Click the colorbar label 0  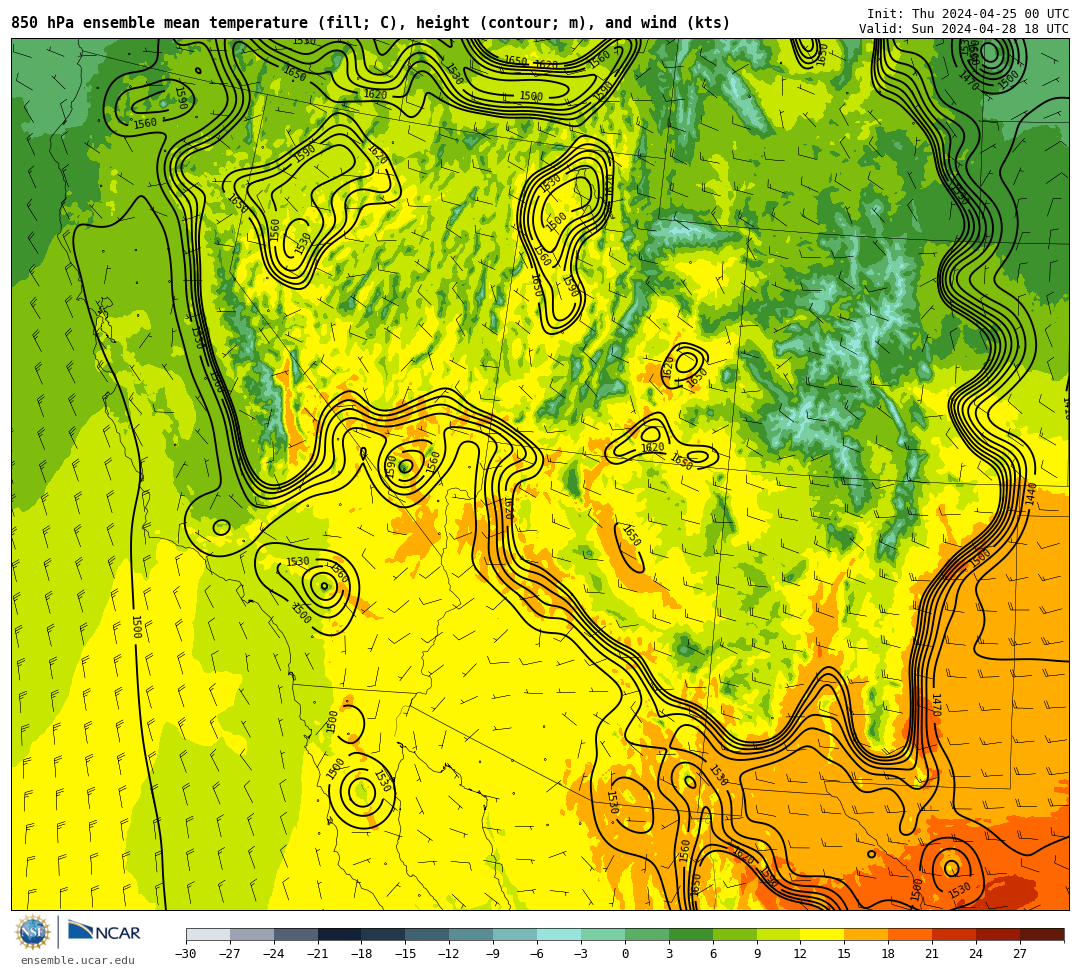(x=625, y=954)
